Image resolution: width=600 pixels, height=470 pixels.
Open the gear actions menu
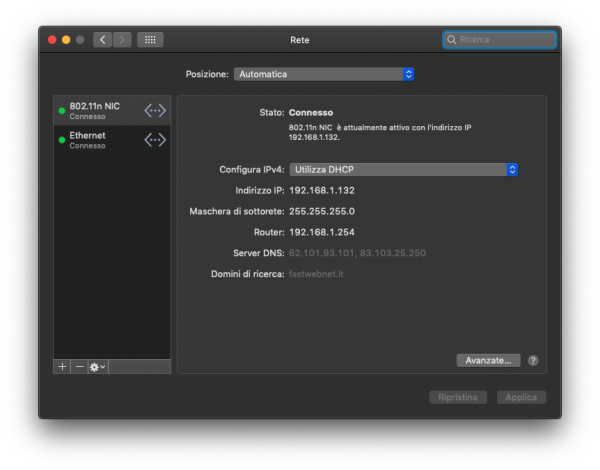[x=97, y=367]
